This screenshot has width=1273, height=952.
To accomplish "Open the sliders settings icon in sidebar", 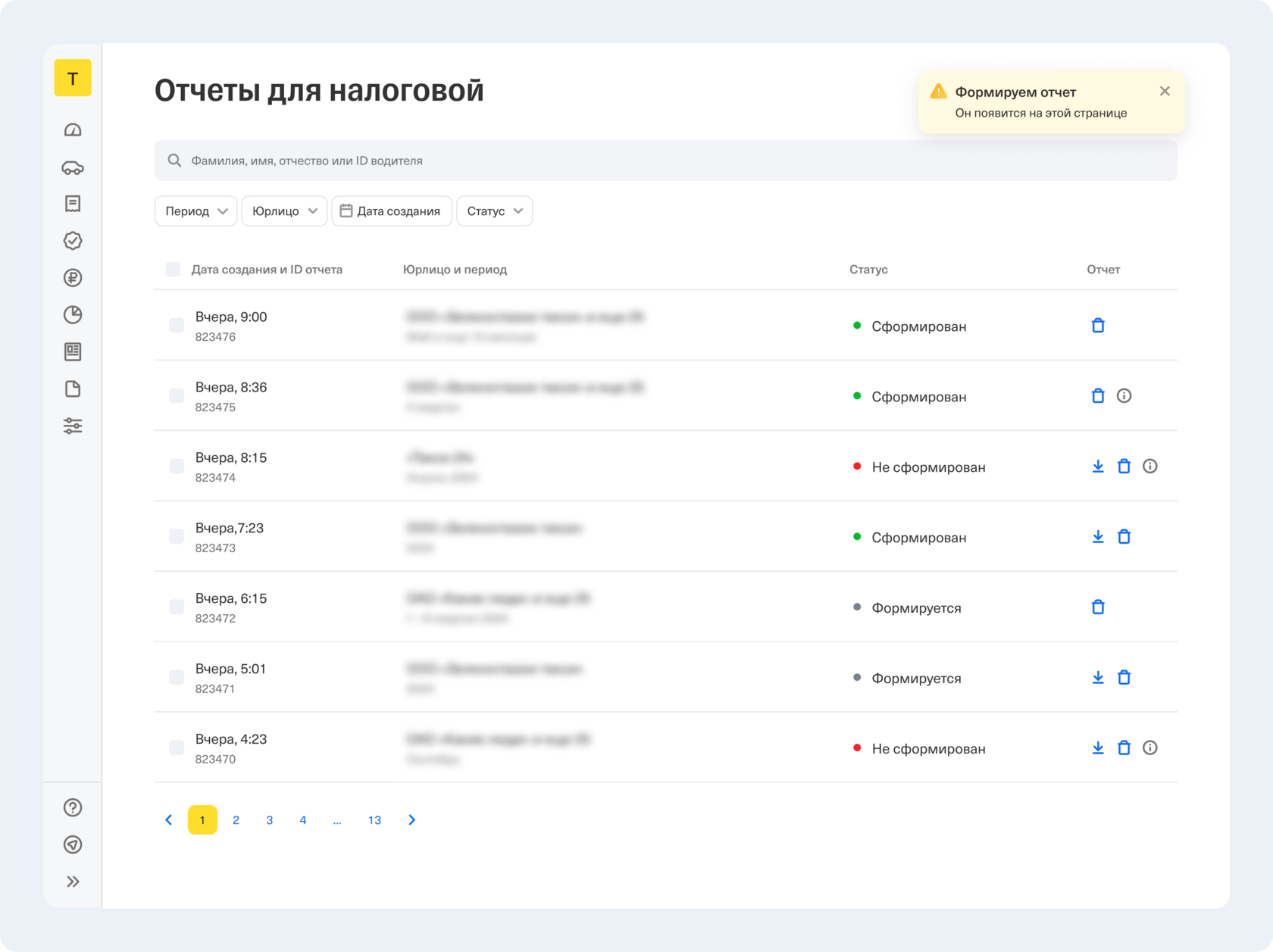I will point(73,426).
